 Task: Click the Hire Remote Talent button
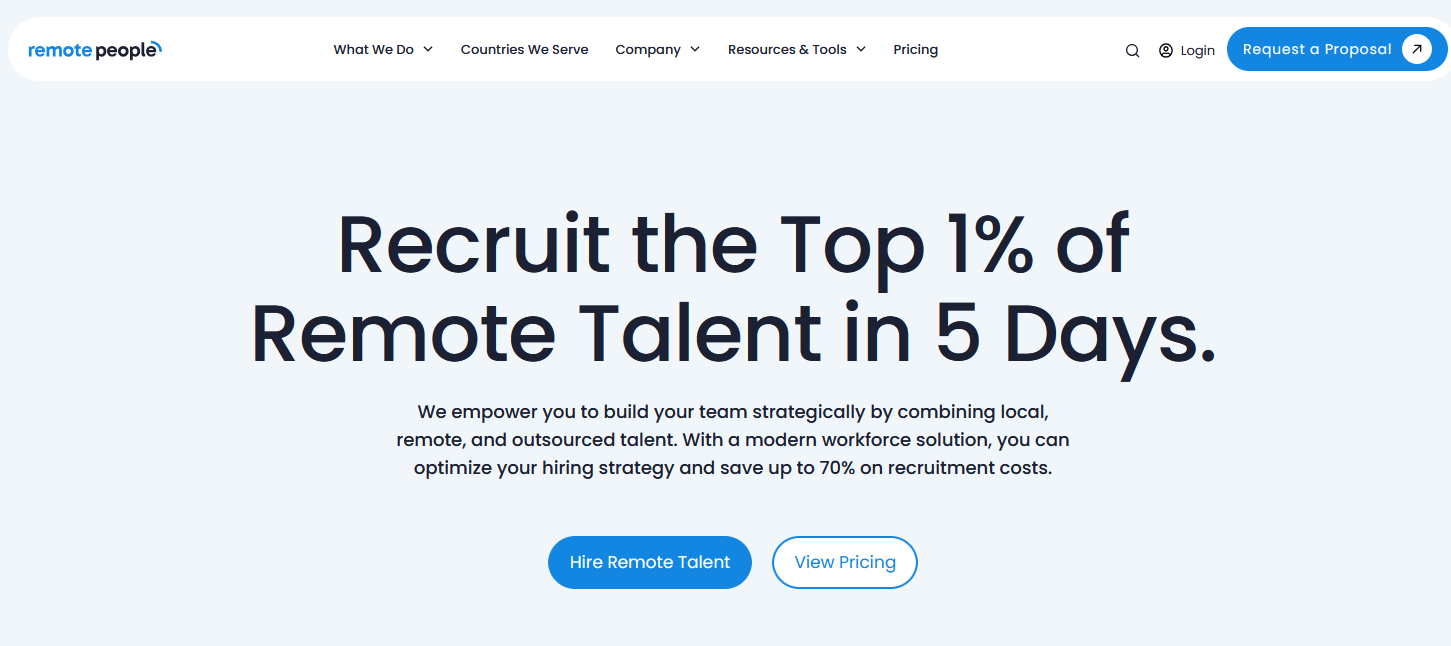(x=649, y=562)
